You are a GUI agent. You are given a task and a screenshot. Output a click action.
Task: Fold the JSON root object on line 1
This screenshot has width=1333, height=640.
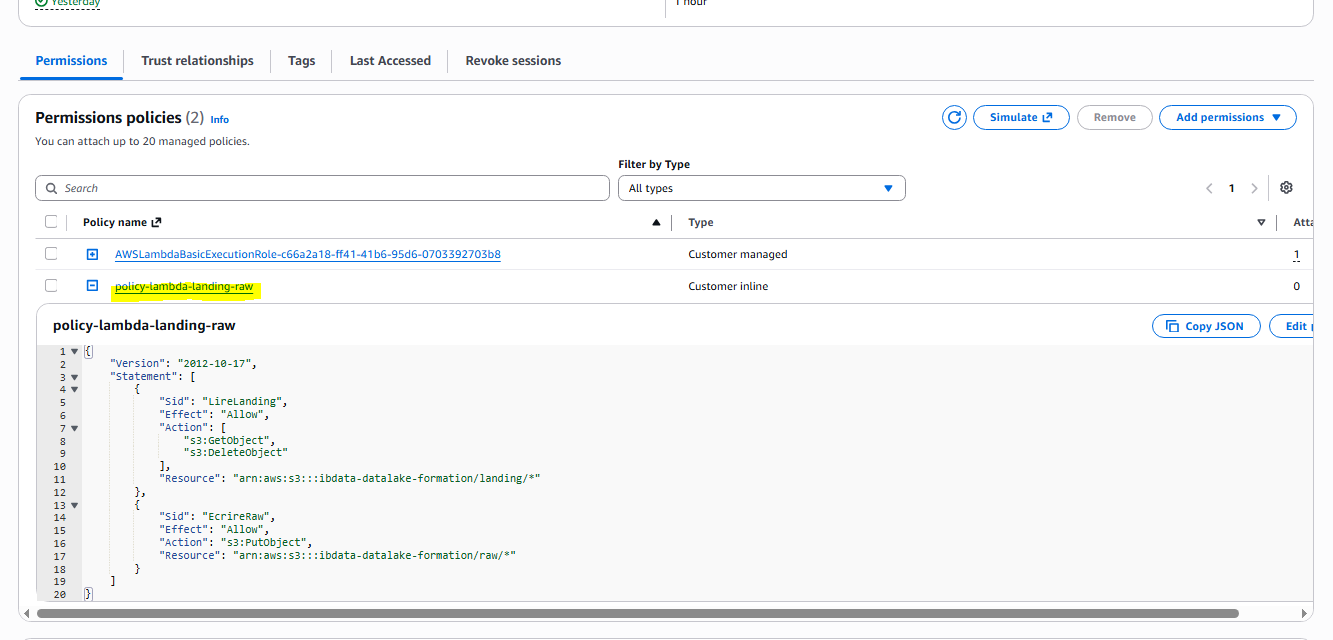[74, 352]
